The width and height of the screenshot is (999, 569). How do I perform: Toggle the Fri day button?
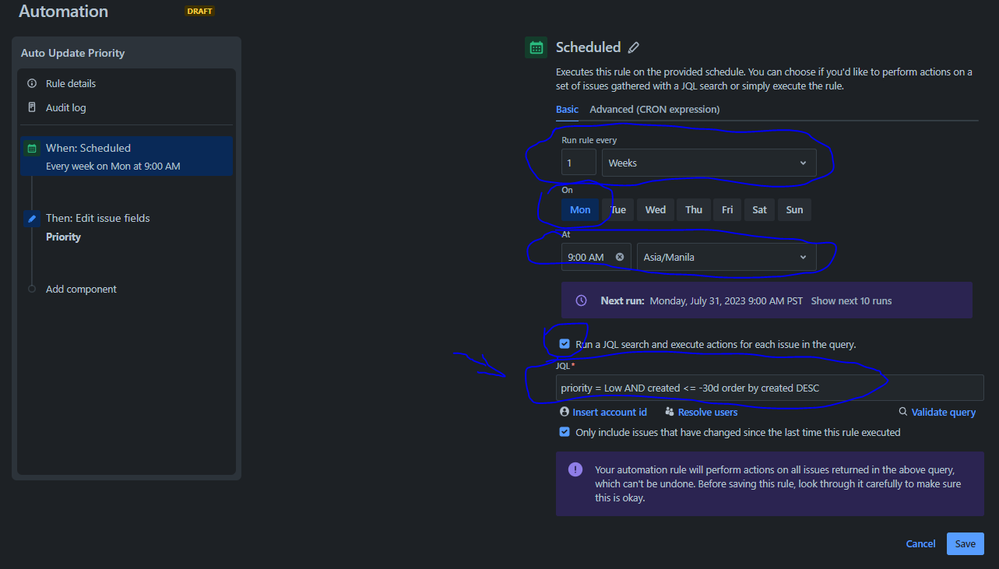click(727, 210)
